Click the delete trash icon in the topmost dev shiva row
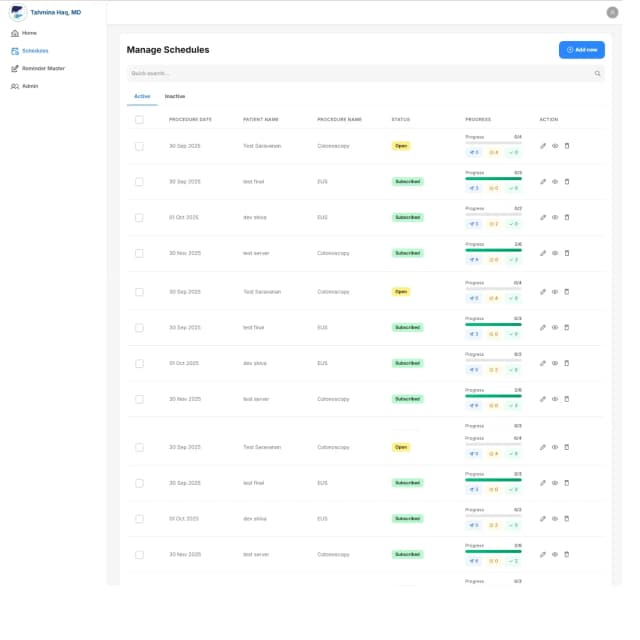 pos(567,217)
